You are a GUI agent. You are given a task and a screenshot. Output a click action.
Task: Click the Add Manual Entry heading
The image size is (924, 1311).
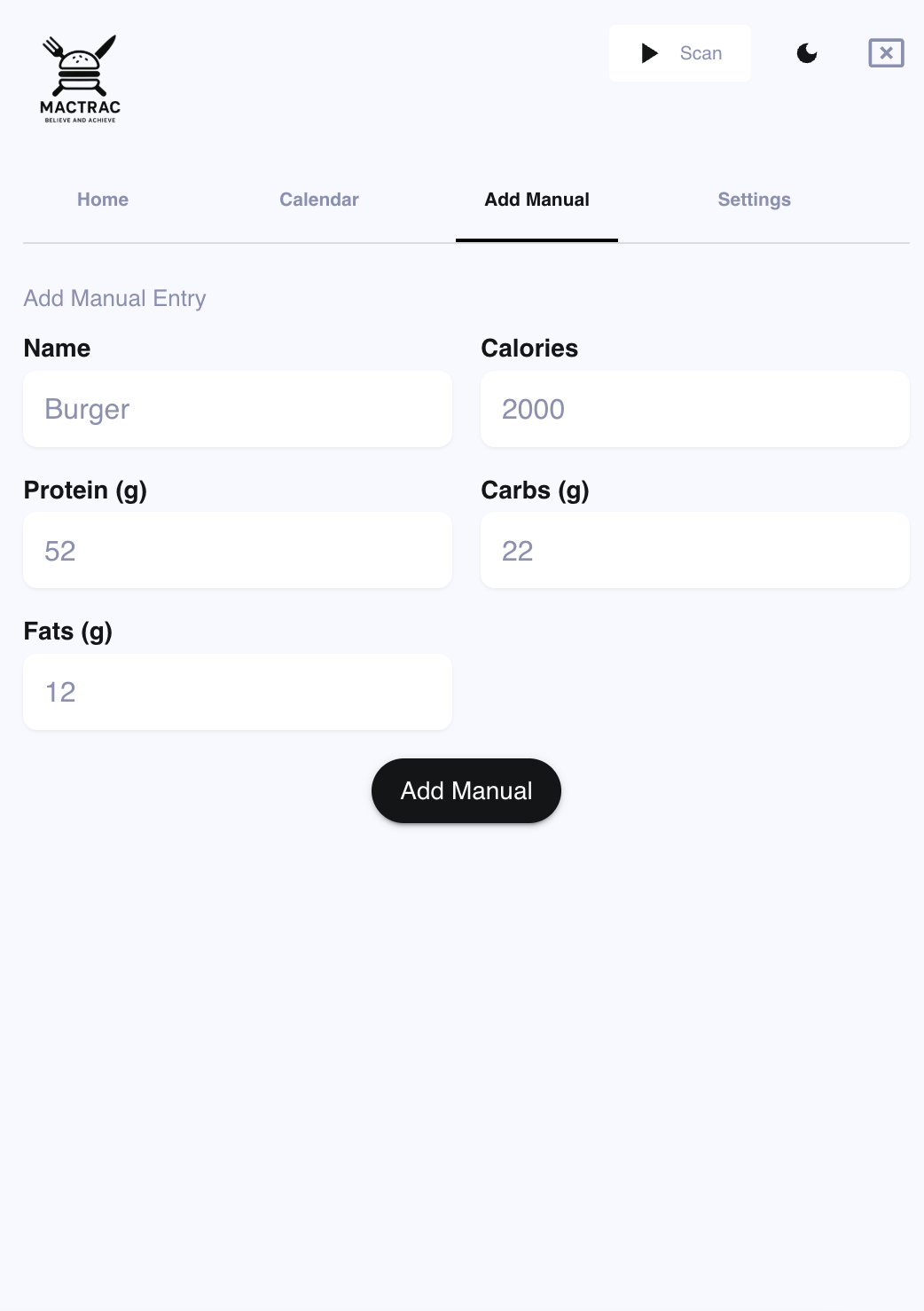(114, 298)
